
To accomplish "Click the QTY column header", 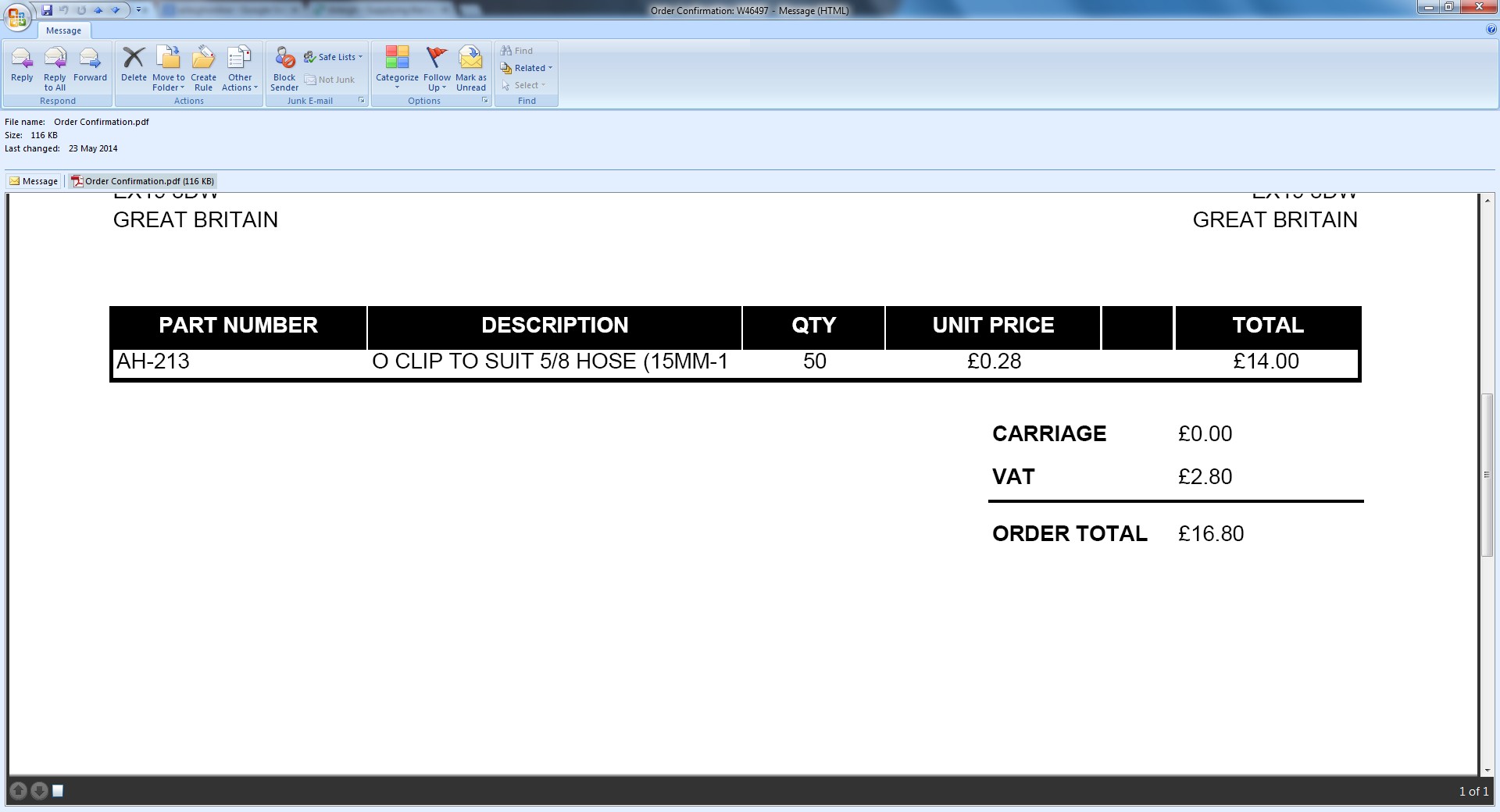I will click(x=814, y=326).
